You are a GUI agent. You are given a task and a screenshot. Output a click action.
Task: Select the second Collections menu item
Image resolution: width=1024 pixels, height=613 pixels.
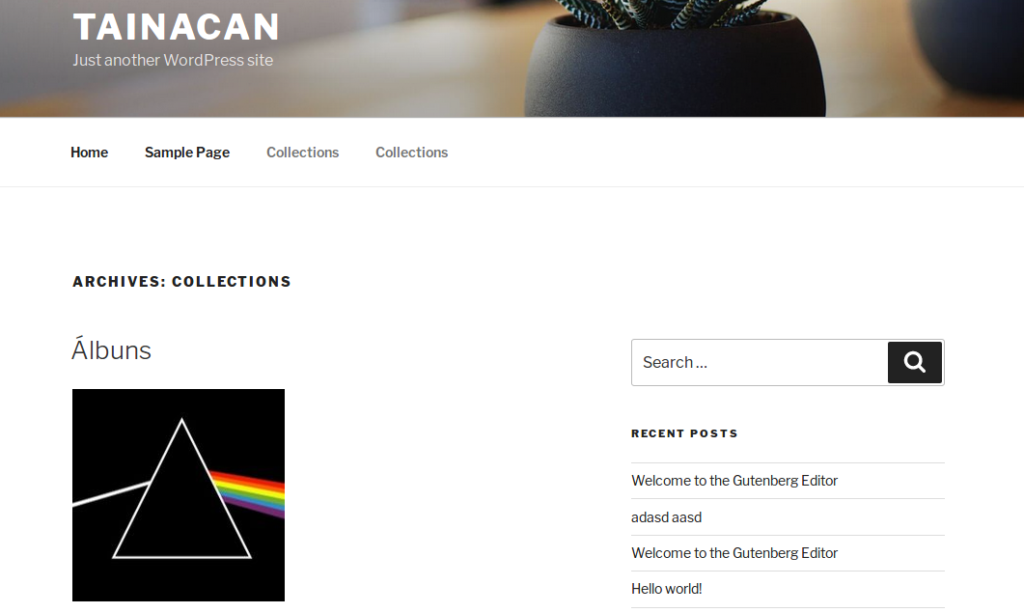[x=411, y=152]
